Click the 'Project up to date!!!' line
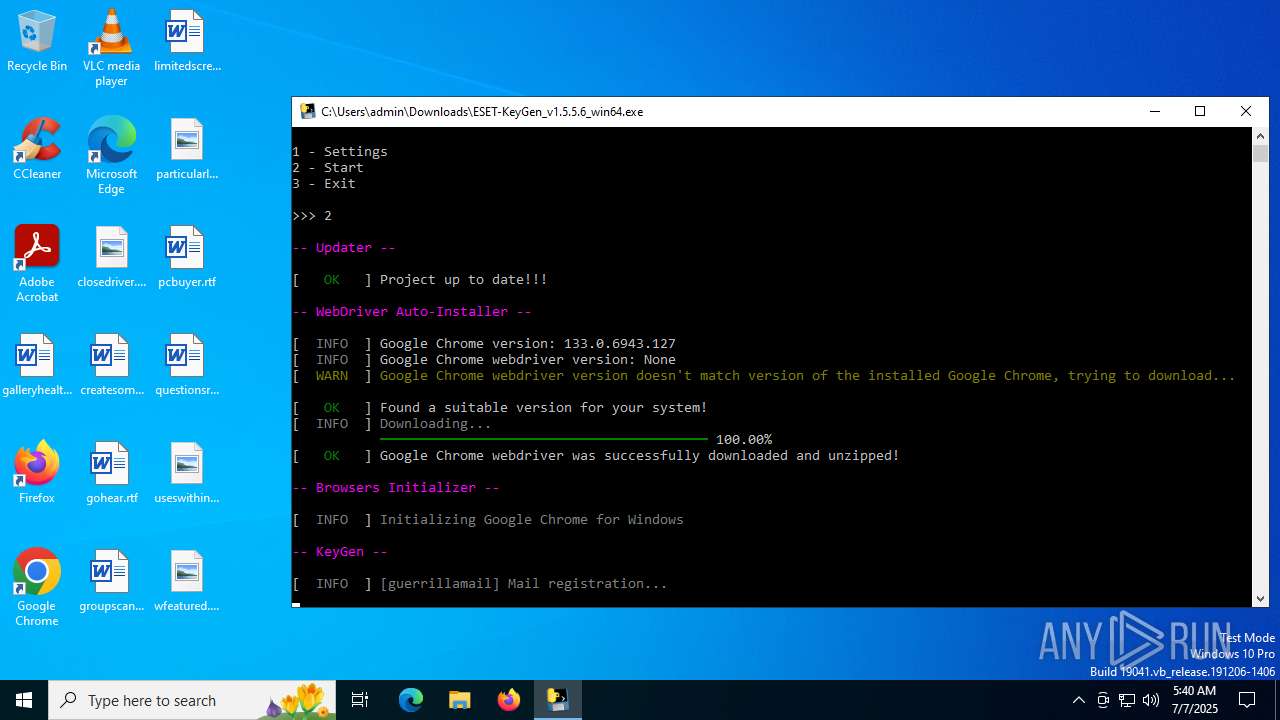 click(x=464, y=280)
